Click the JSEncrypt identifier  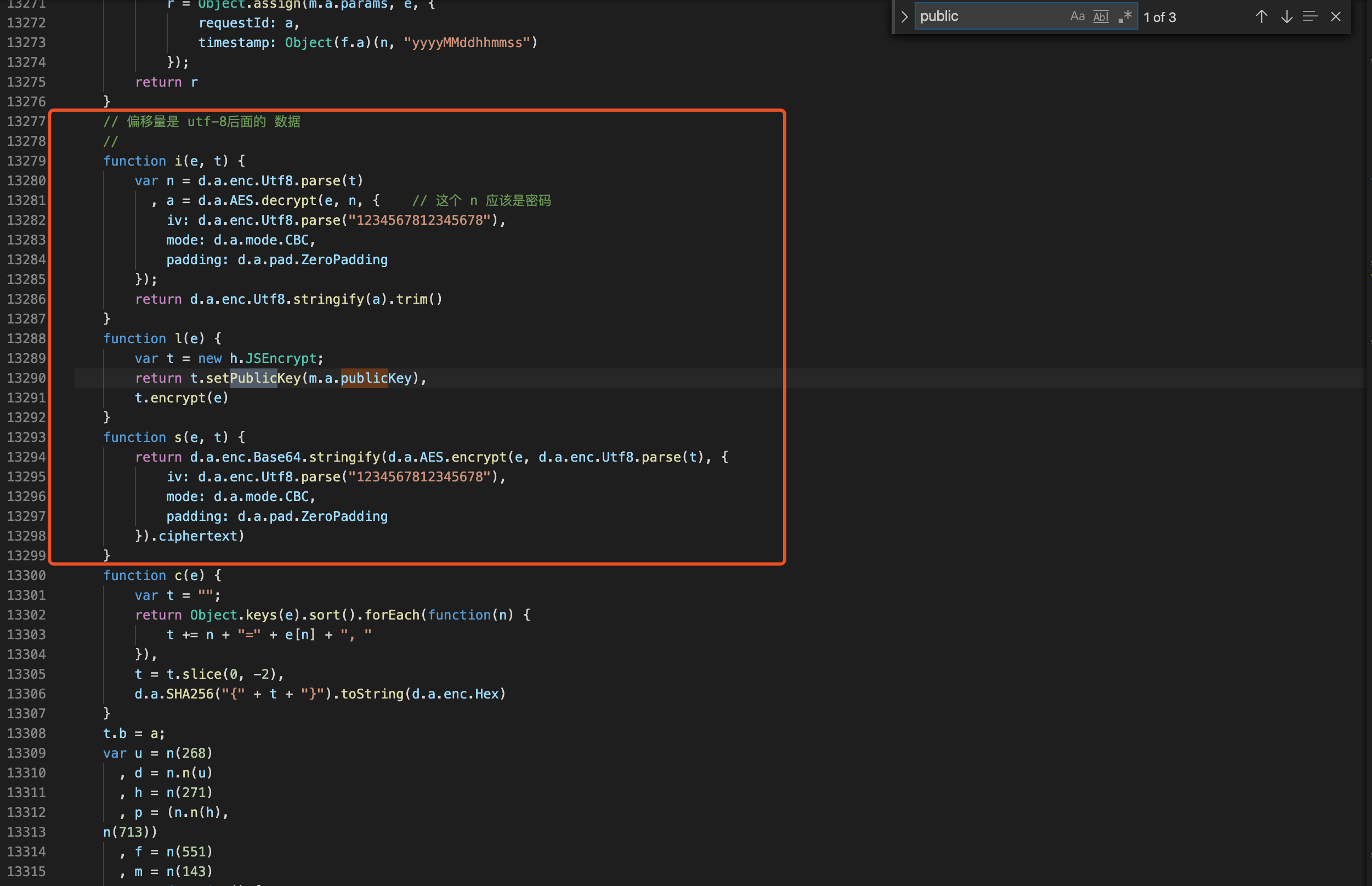pos(281,359)
